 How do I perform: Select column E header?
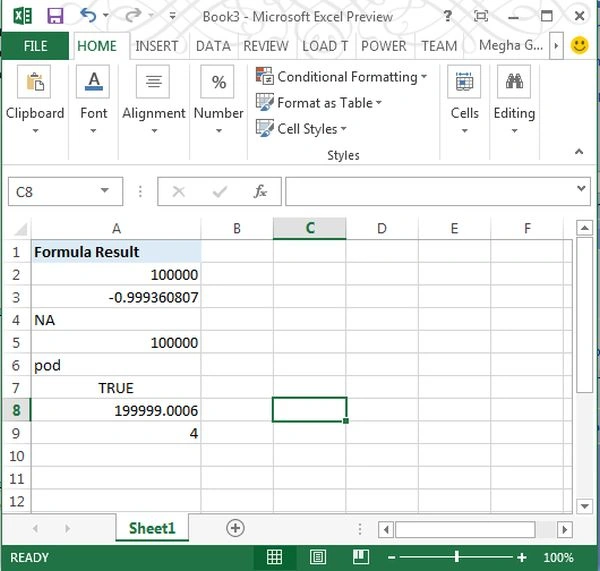[x=454, y=229]
